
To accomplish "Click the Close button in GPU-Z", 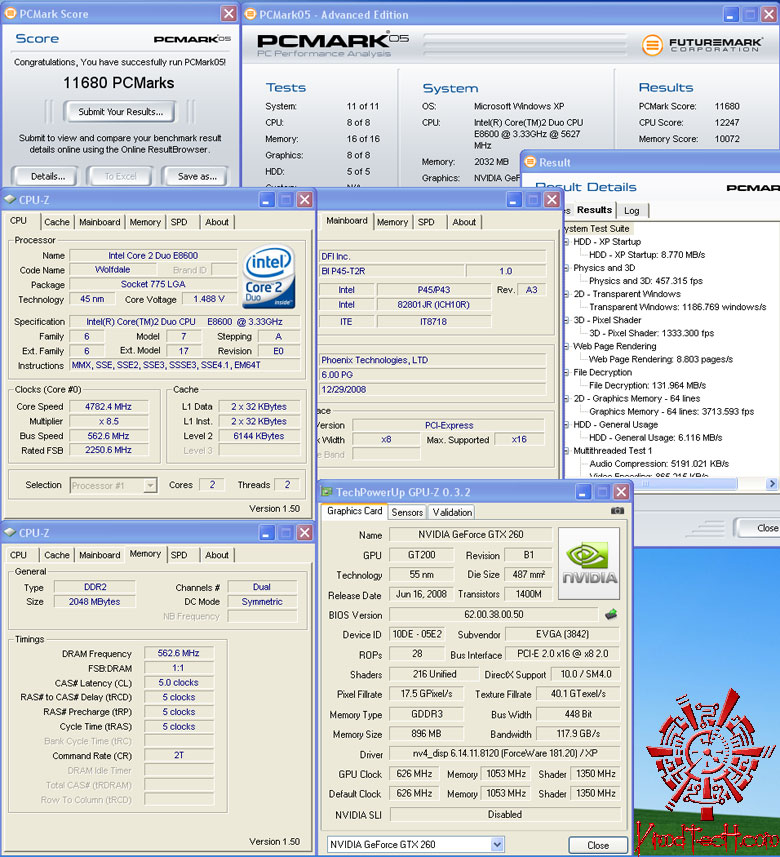I will tap(598, 845).
